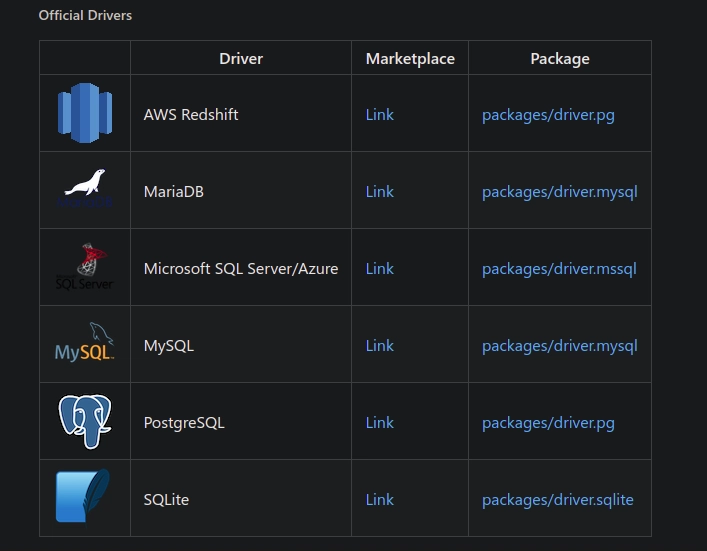Click the Microsoft SQL Server/Azure driver name
Screen dimensions: 707x551
tap(241, 269)
